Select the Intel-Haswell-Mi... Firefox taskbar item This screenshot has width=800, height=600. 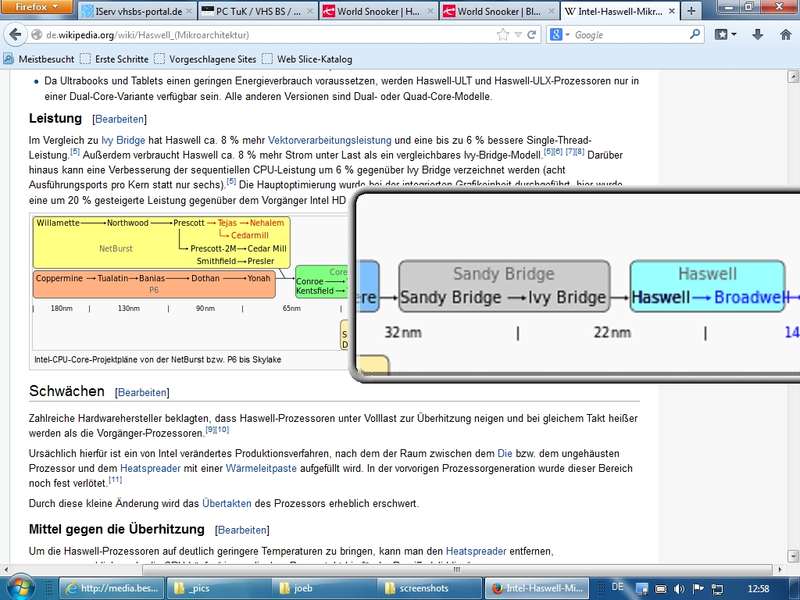click(537, 588)
